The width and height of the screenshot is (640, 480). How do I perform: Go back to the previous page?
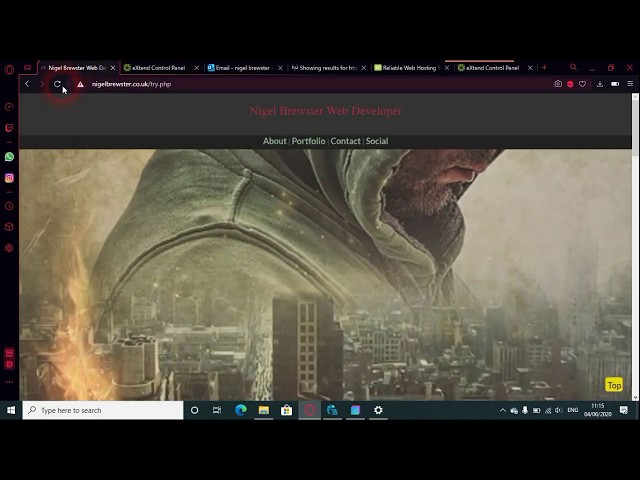[x=27, y=84]
